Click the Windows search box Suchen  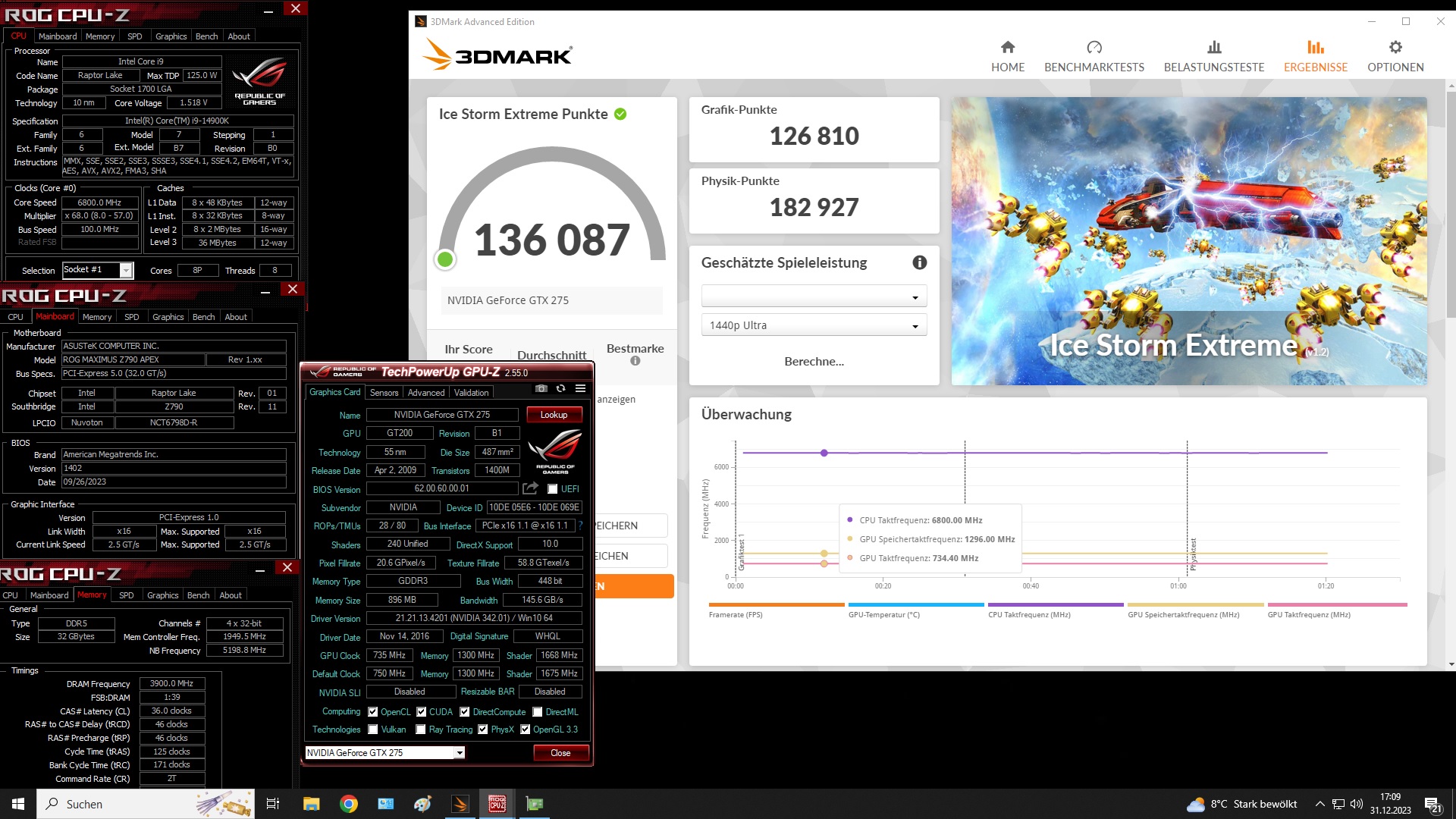[x=146, y=804]
